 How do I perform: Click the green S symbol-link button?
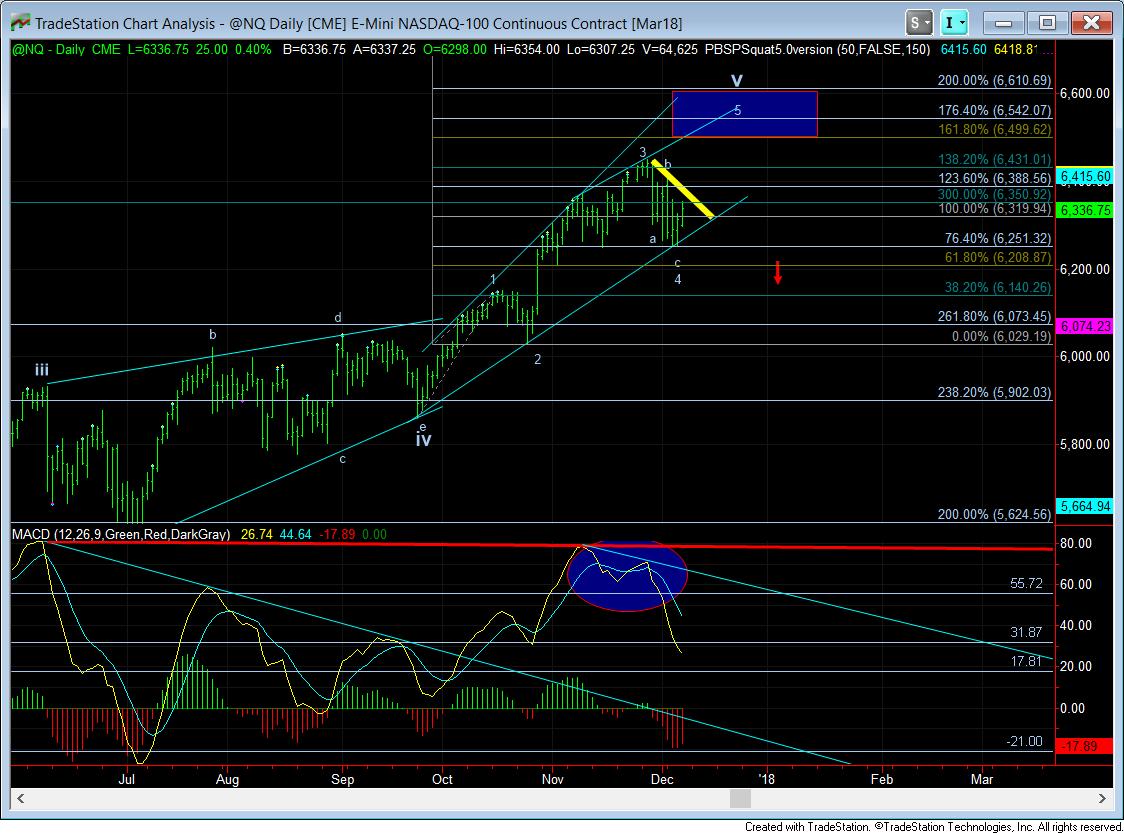tap(916, 22)
